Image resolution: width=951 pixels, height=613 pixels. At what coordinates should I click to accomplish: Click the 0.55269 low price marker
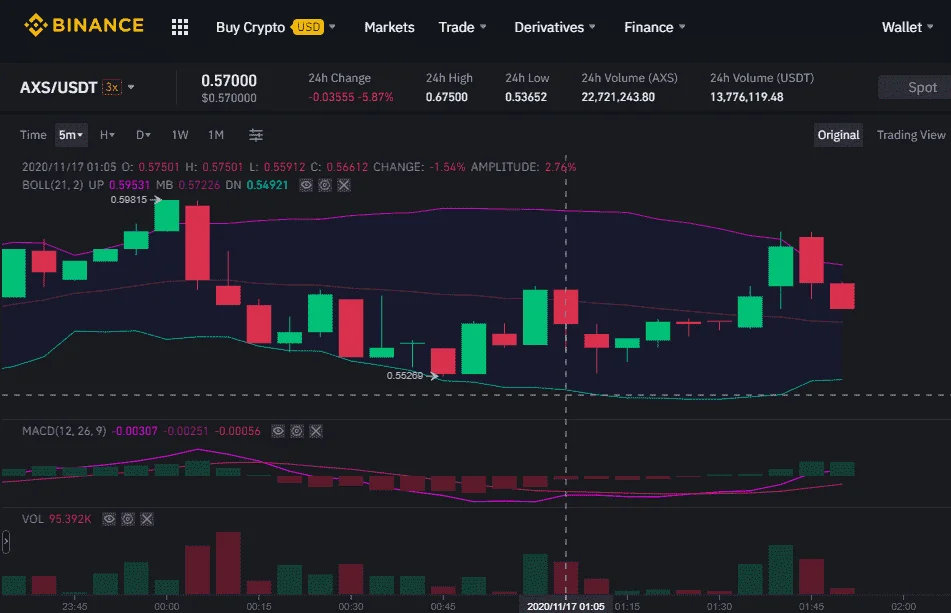(405, 376)
